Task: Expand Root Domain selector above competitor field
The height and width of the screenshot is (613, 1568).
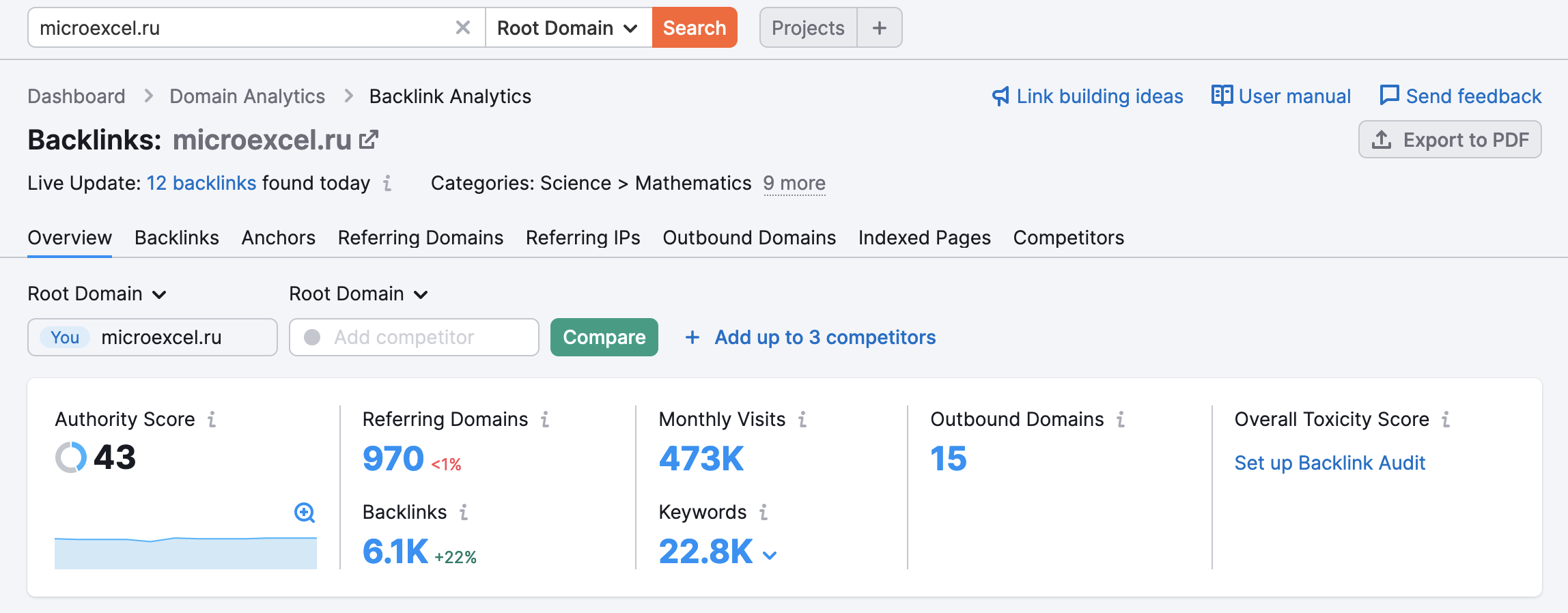Action: click(x=359, y=294)
